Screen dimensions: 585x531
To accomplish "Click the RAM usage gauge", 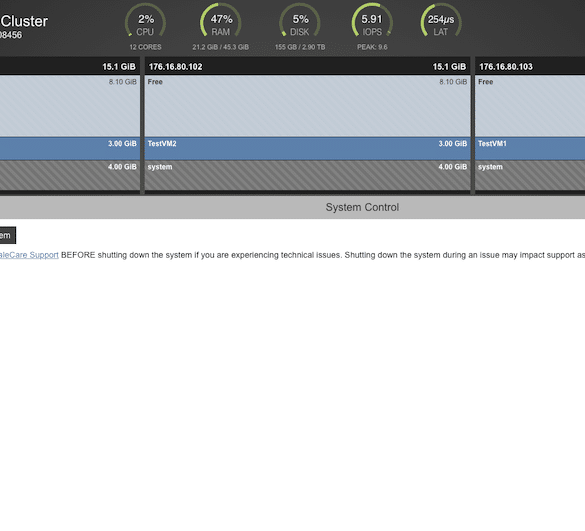I will click(220, 21).
